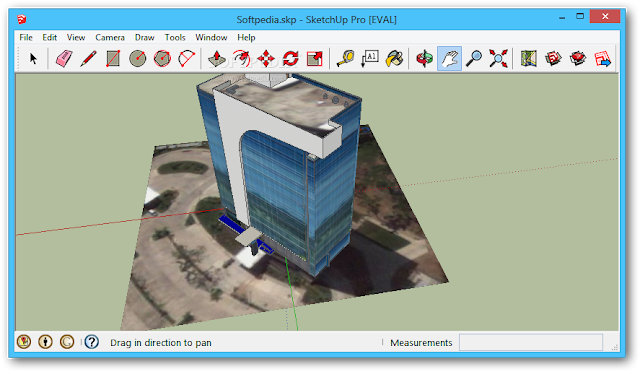Click the "Drag in direction to pan" status text
640x372 pixels.
[161, 343]
